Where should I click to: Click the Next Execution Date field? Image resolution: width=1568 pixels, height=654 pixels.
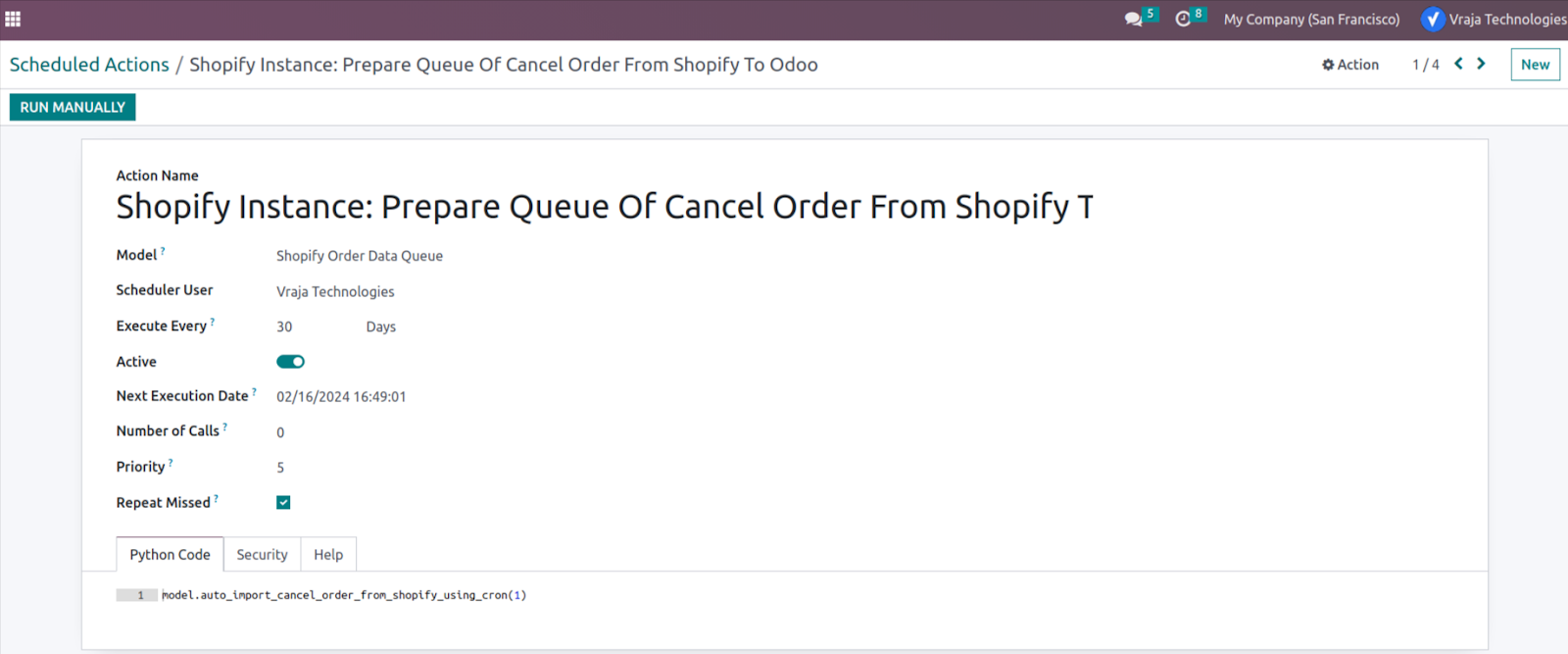click(341, 397)
